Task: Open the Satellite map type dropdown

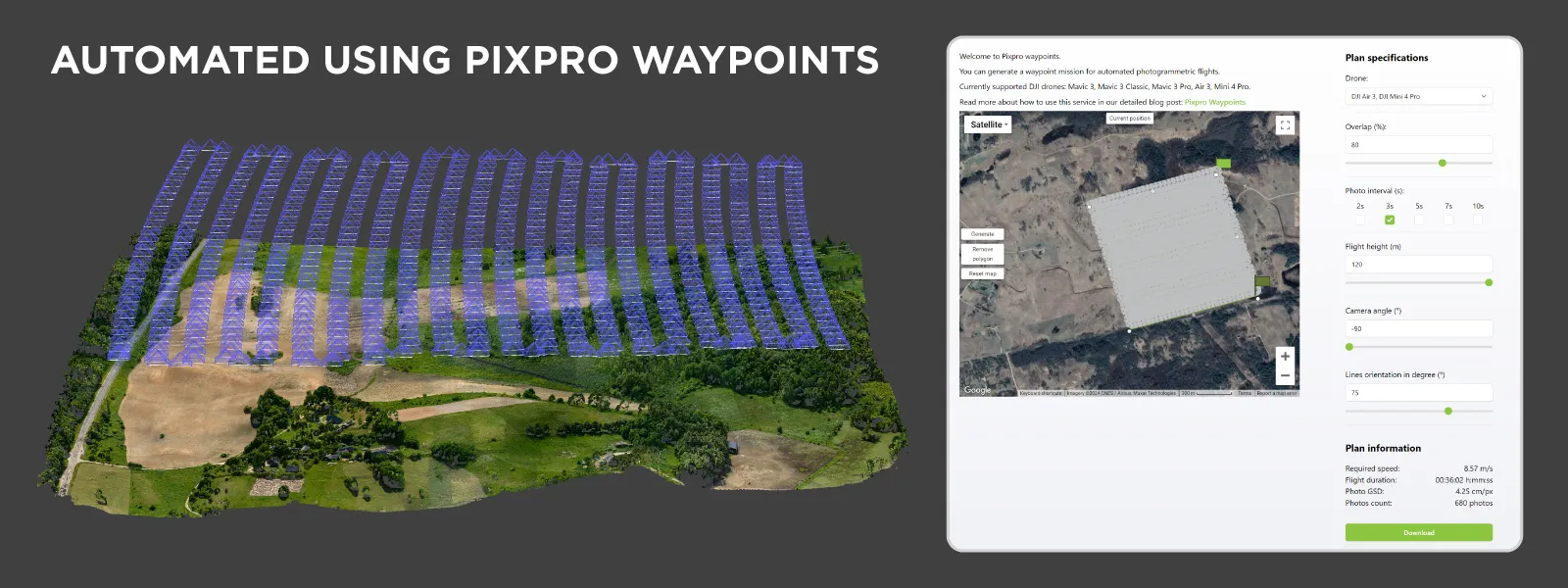Action: pos(988,124)
